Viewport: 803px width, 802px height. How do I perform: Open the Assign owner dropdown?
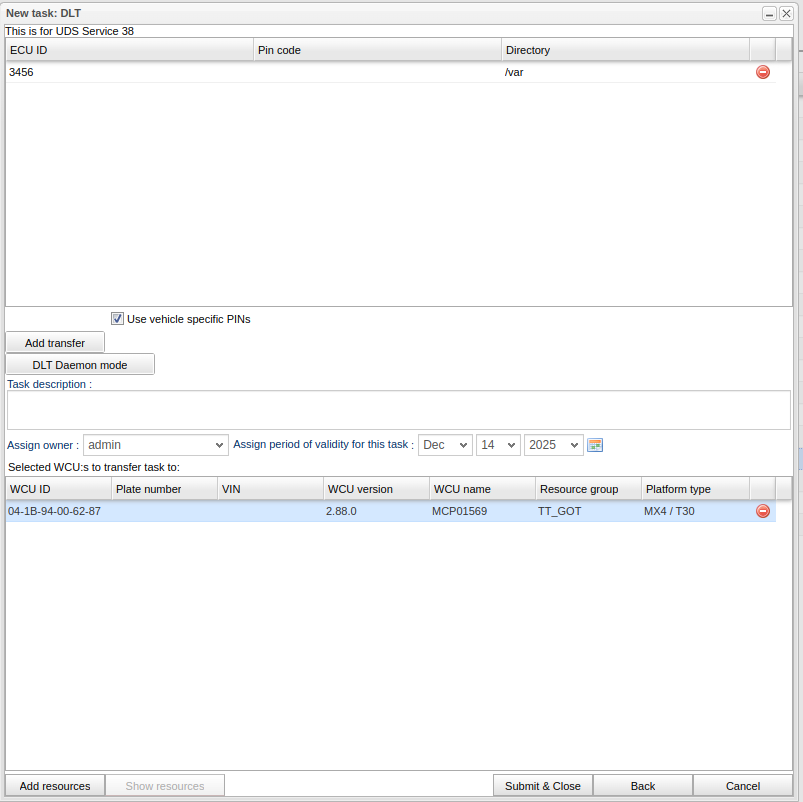[156, 445]
